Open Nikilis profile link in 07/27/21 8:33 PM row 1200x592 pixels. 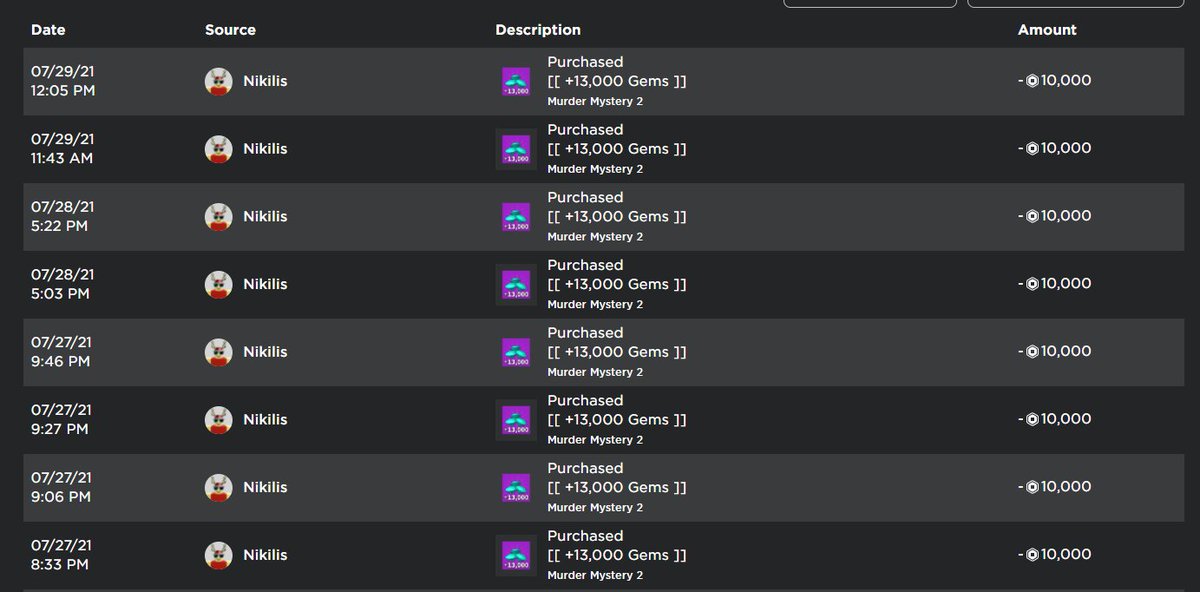coord(265,555)
